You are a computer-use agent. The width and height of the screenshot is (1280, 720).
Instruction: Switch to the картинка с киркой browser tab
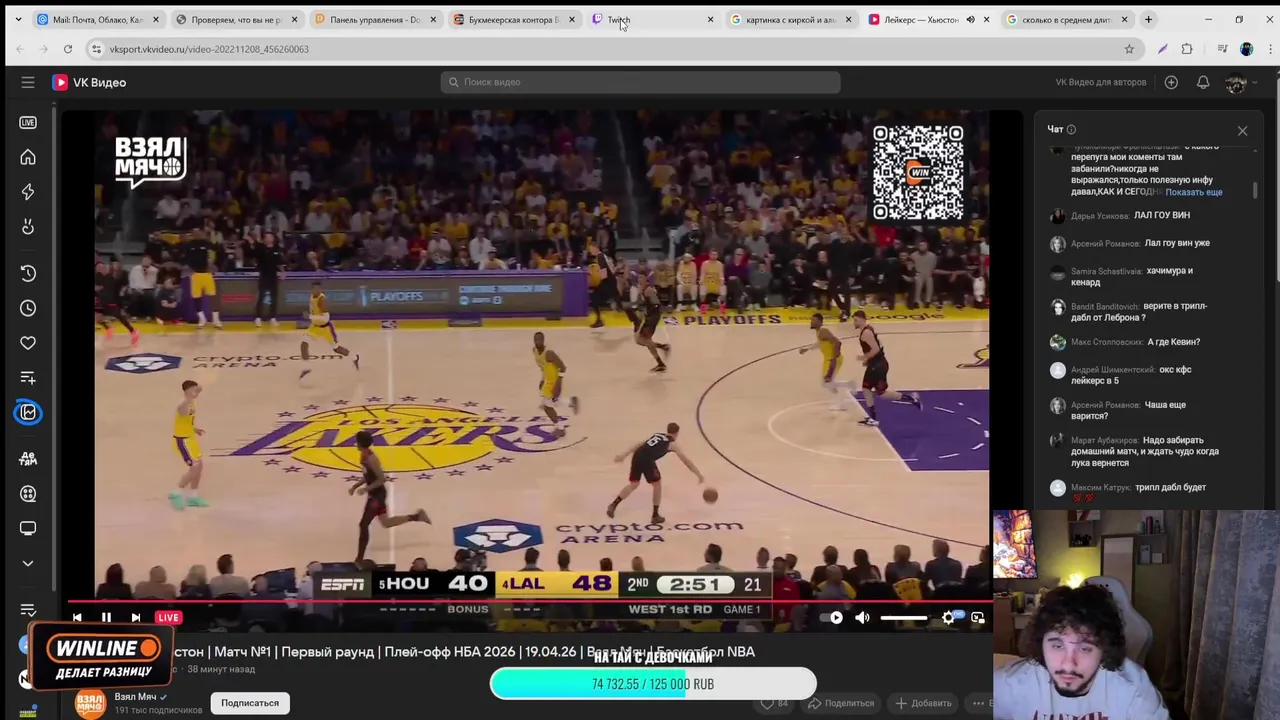pyautogui.click(x=788, y=19)
